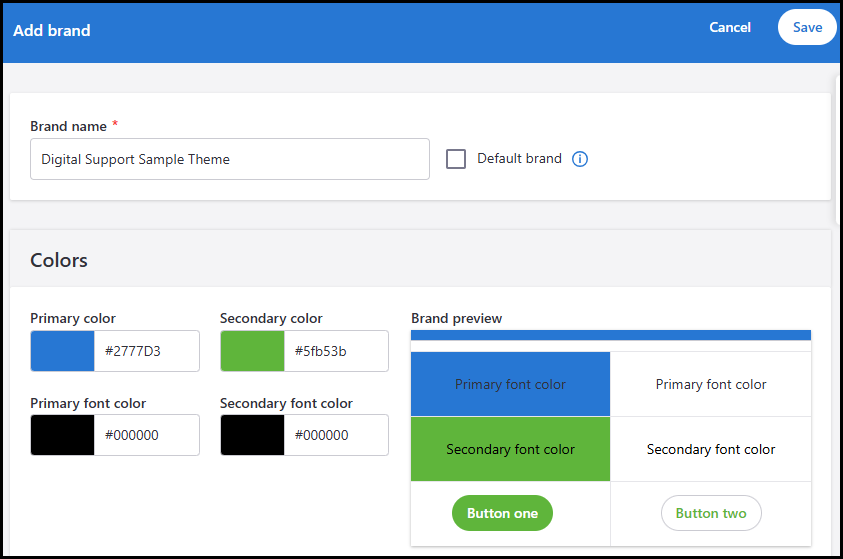The width and height of the screenshot is (843, 559).
Task: Click the Button one preview button
Action: click(x=502, y=513)
